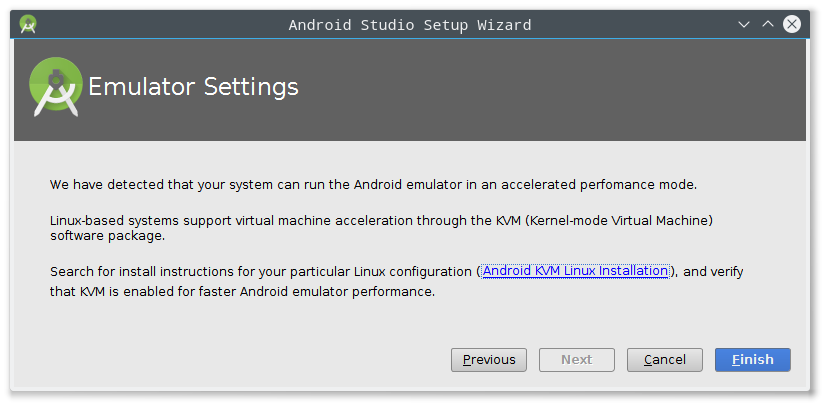Click the "and verify" text after the link
Screen dimensions: 826x407
tap(713, 272)
